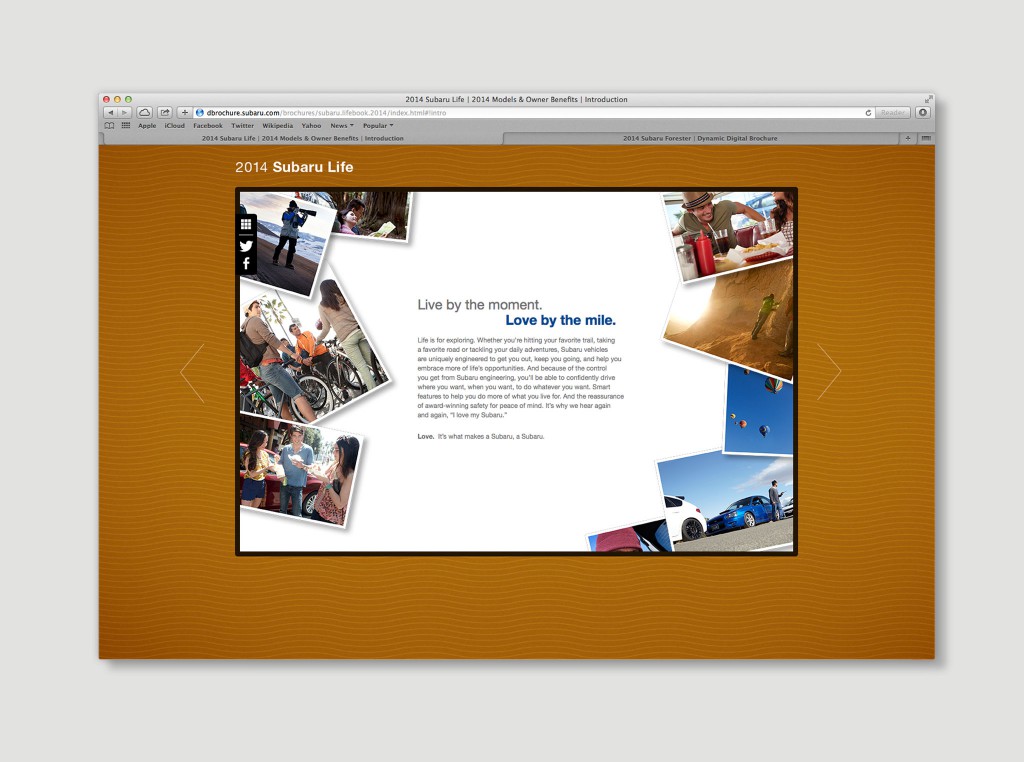This screenshot has width=1024, height=762.
Task: Reload the page with the refresh icon
Action: [868, 113]
